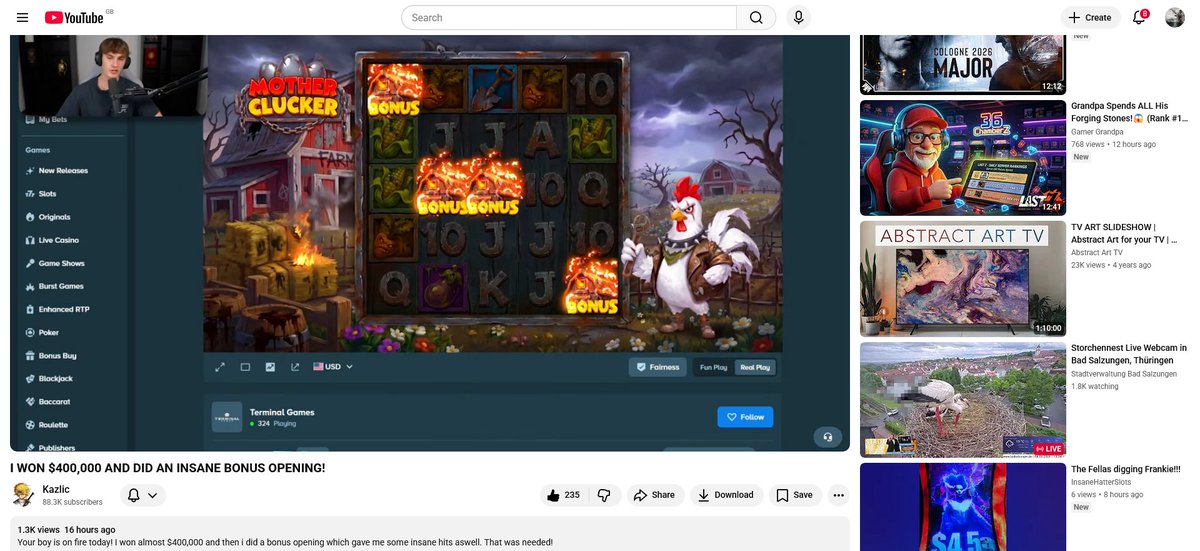Open The Fellas digging Frankie thumbnail
Image resolution: width=1200 pixels, height=551 pixels.
[963, 507]
